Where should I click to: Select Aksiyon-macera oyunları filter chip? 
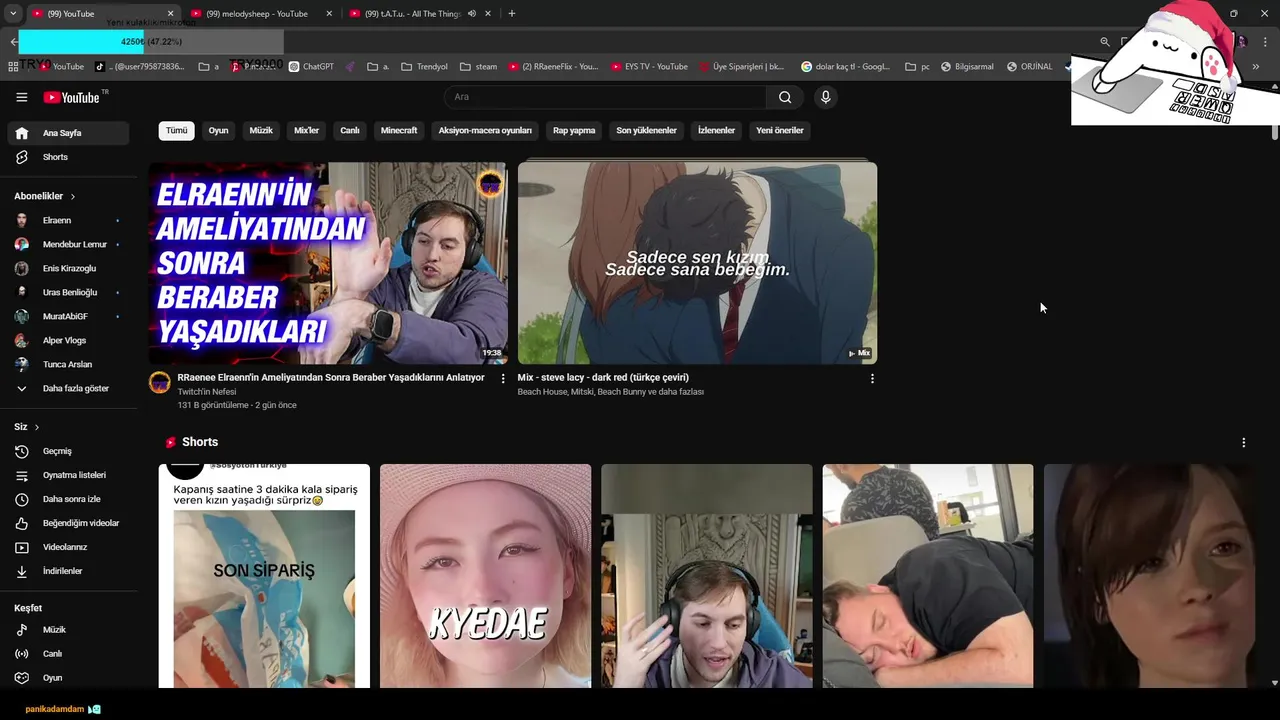tap(485, 130)
